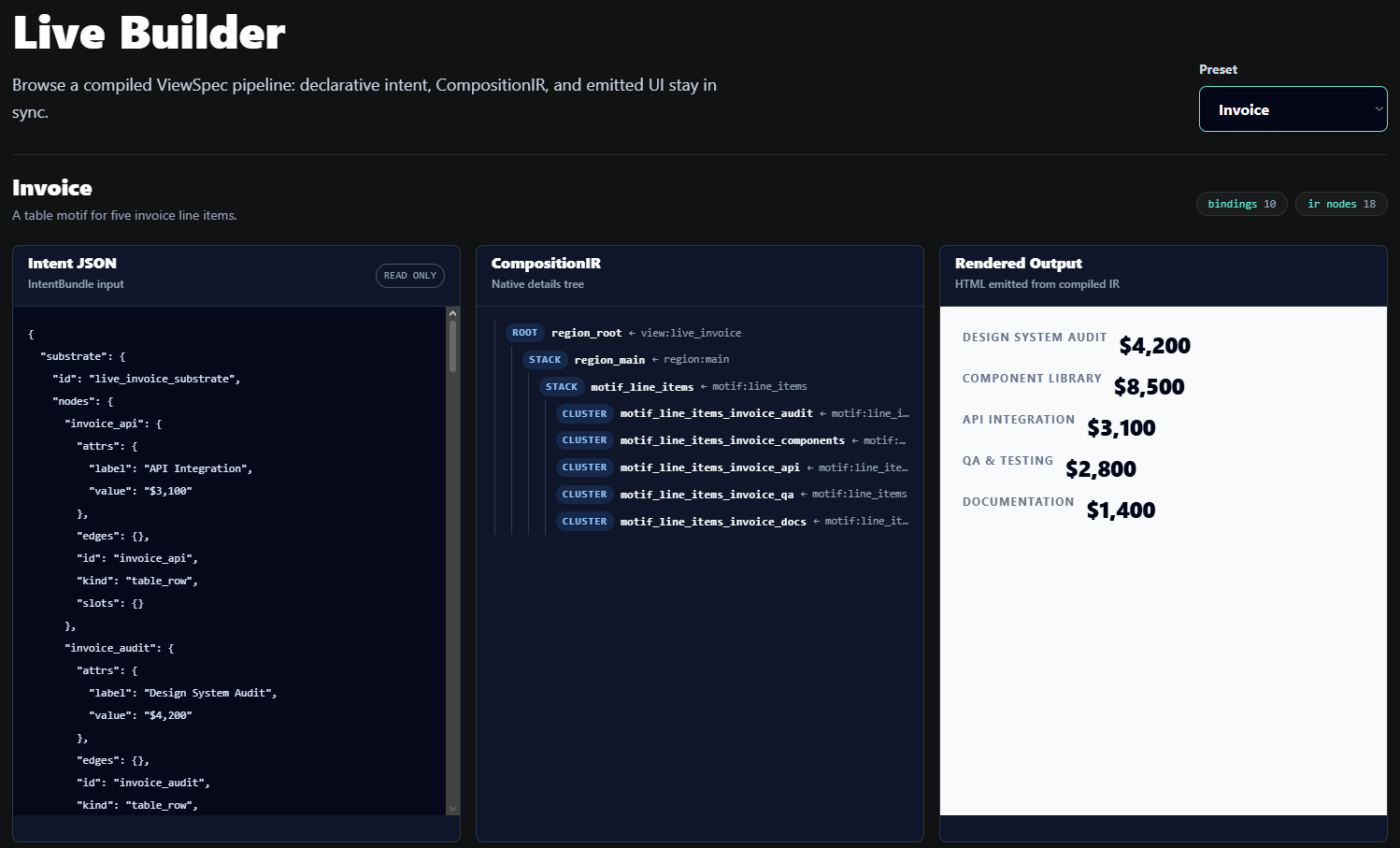
Task: Click the Native details tree subtitle
Action: point(537,284)
